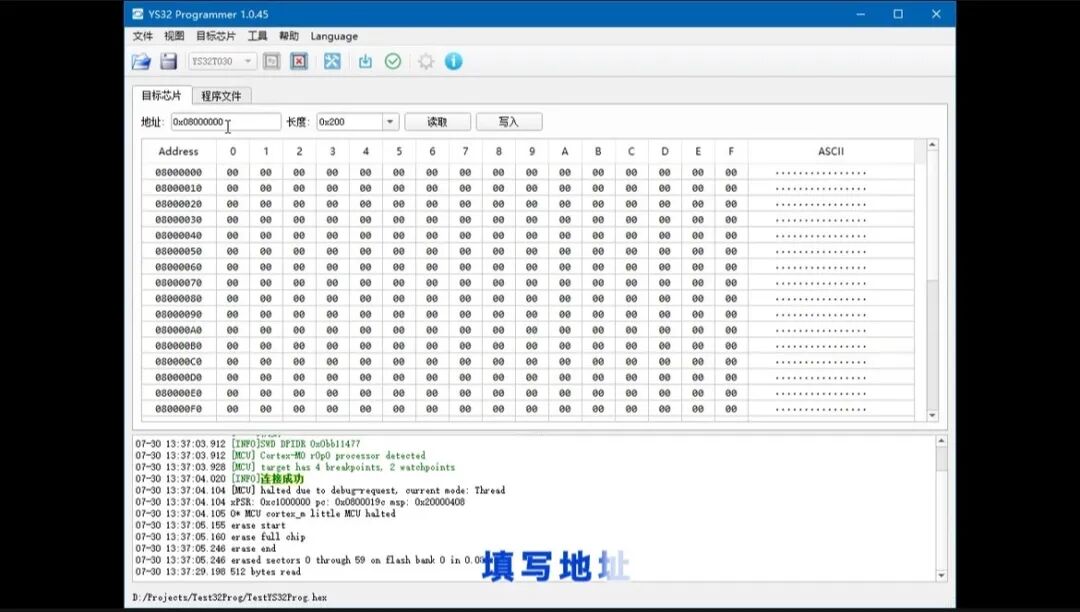Click the hex table scroll down arrow

933,415
